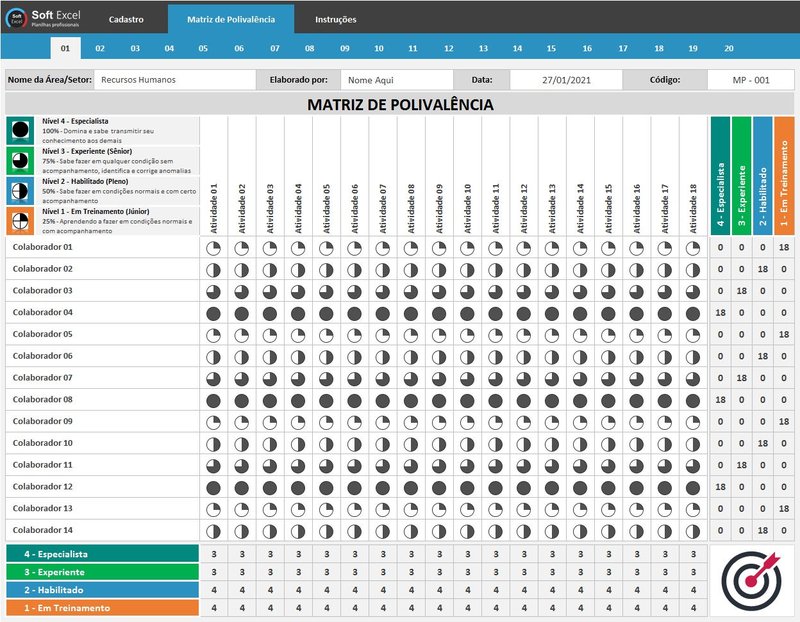
Task: Click the '3 - Experiente' totals row label
Action: 103,572
